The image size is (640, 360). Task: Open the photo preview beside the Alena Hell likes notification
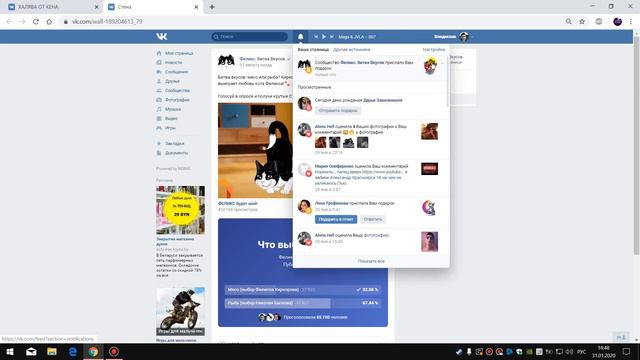pos(429,131)
